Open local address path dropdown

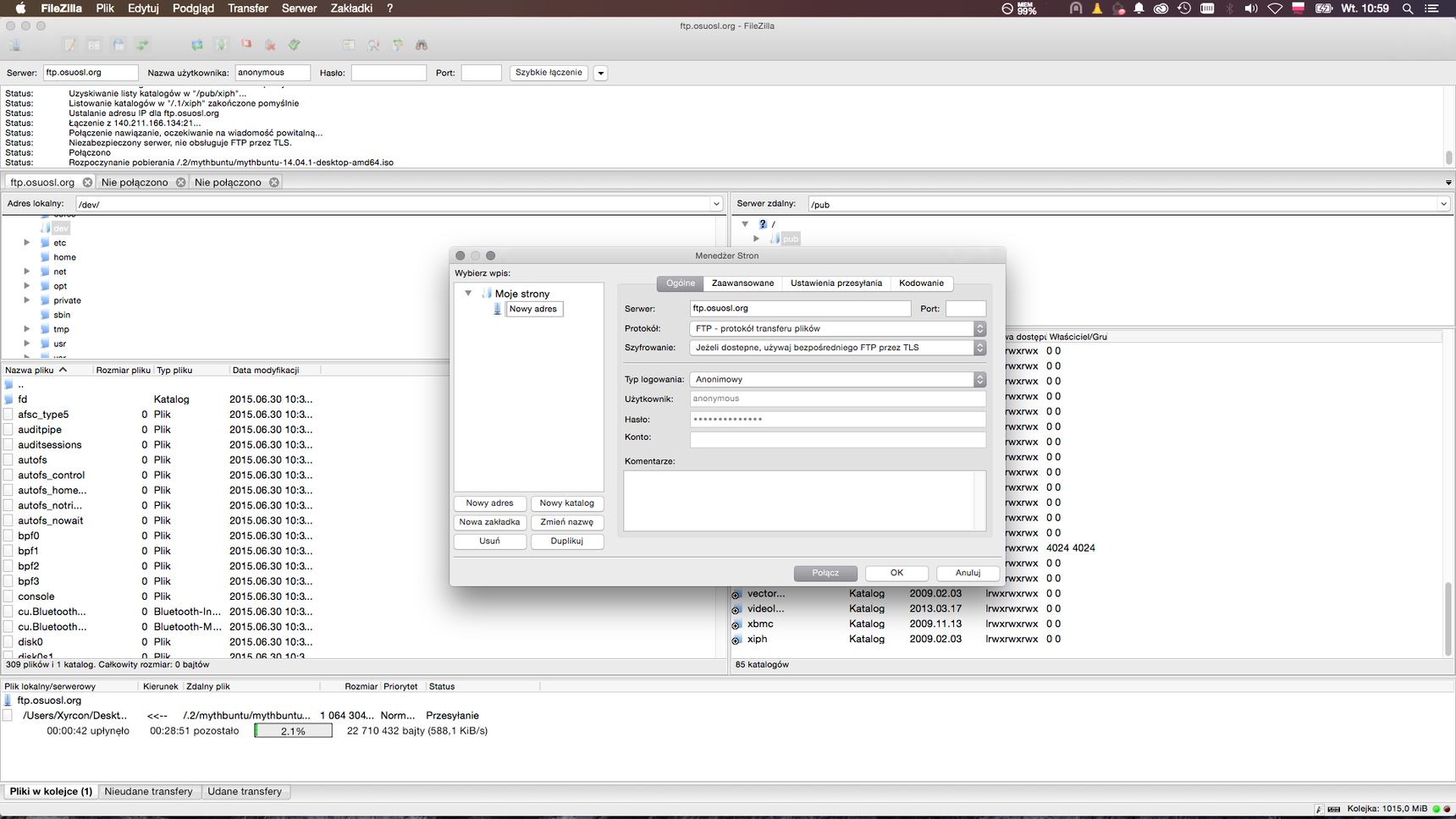click(716, 204)
